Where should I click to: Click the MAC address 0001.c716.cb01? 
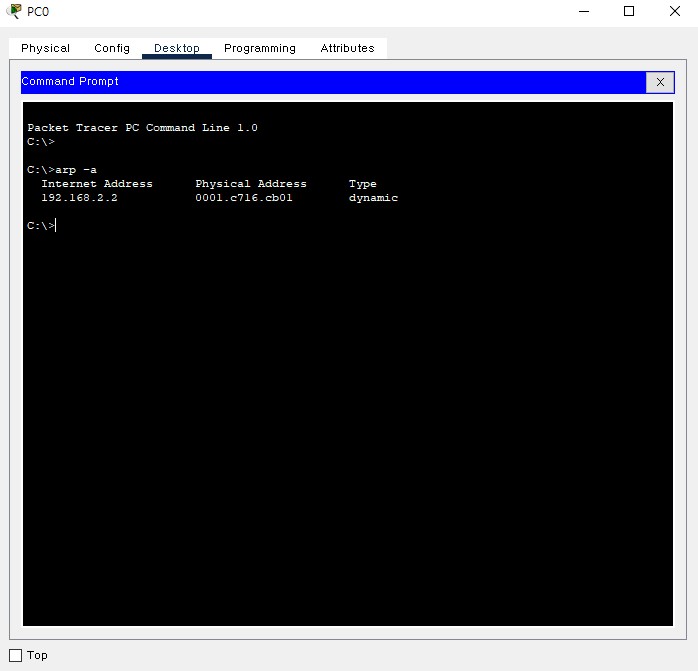[x=243, y=198]
